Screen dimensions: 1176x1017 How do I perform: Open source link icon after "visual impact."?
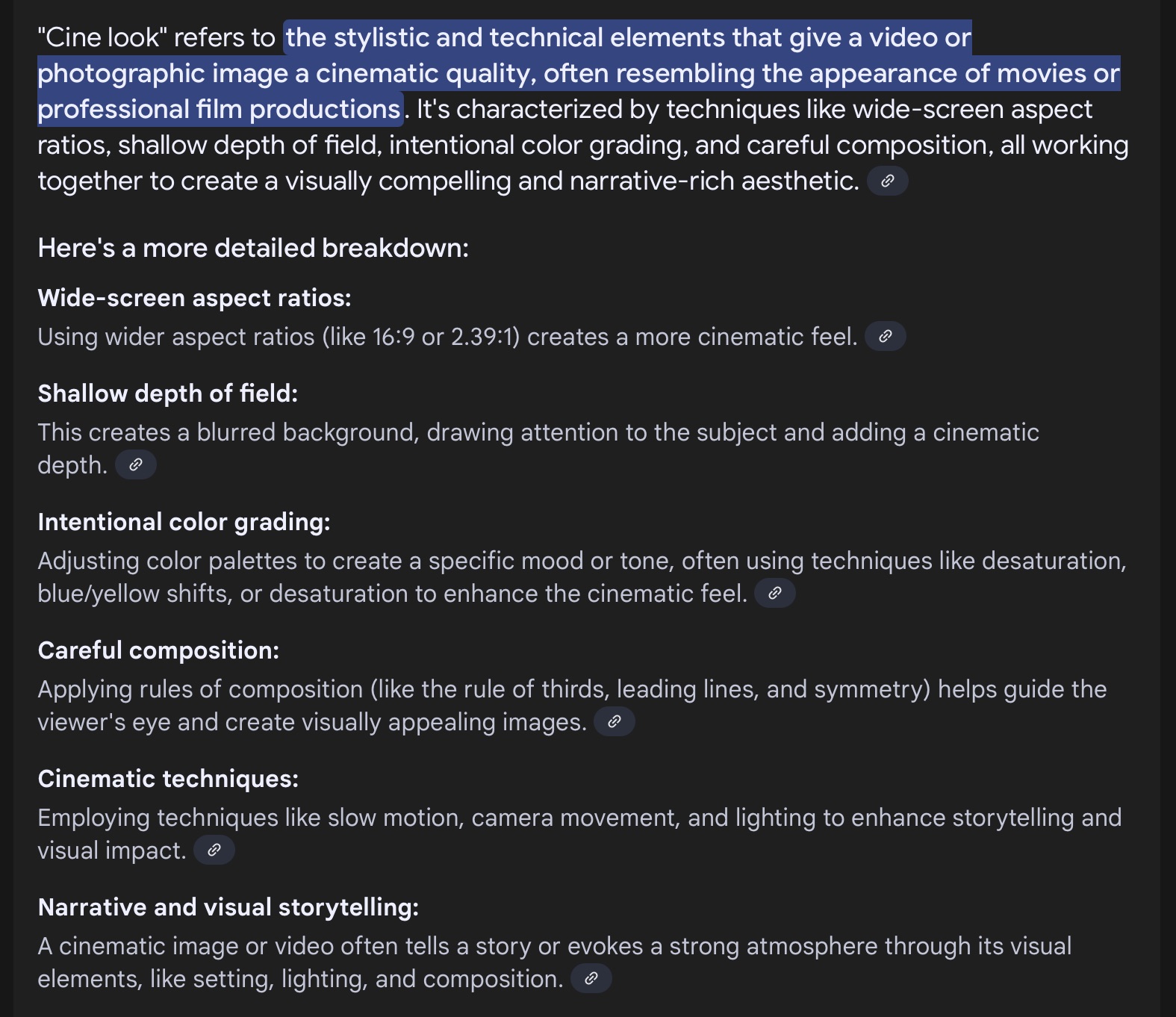click(214, 850)
